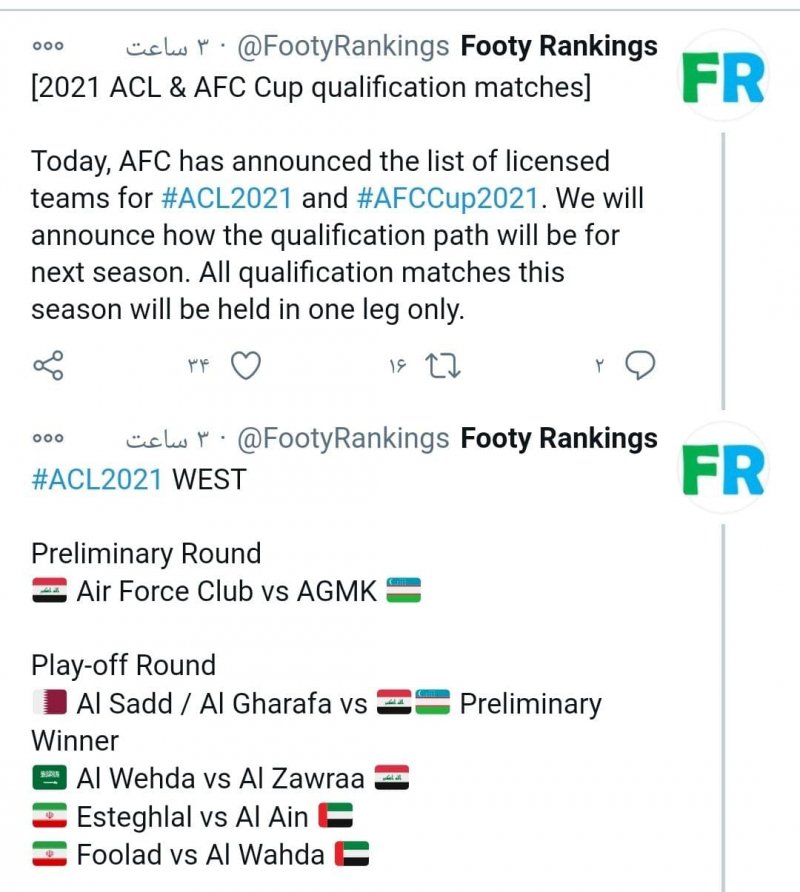This screenshot has width=800, height=892.
Task: Open @FootyRankings handle on second tweet
Action: tap(343, 438)
